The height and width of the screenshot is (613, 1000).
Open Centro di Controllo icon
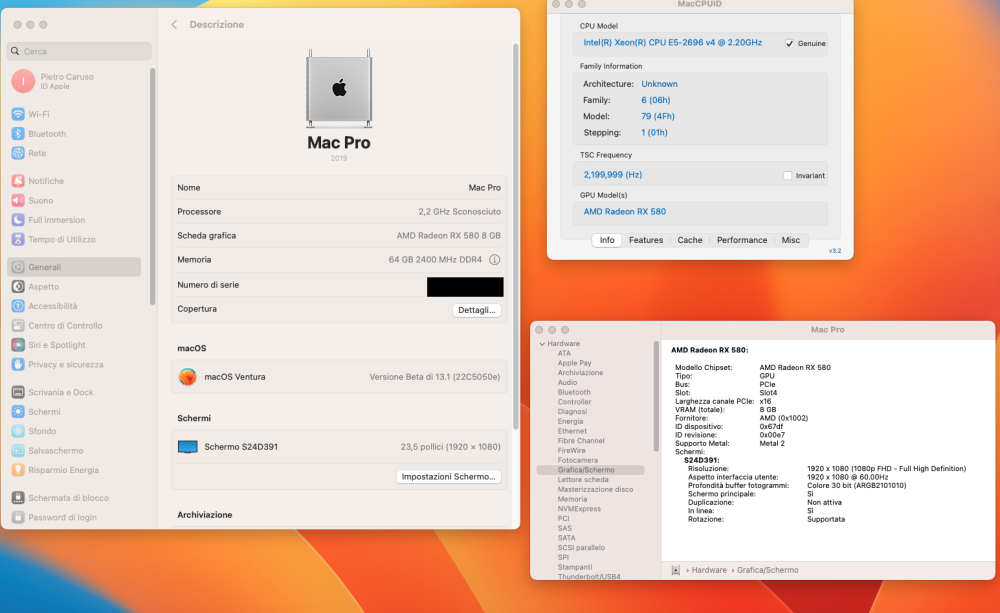pyautogui.click(x=18, y=325)
